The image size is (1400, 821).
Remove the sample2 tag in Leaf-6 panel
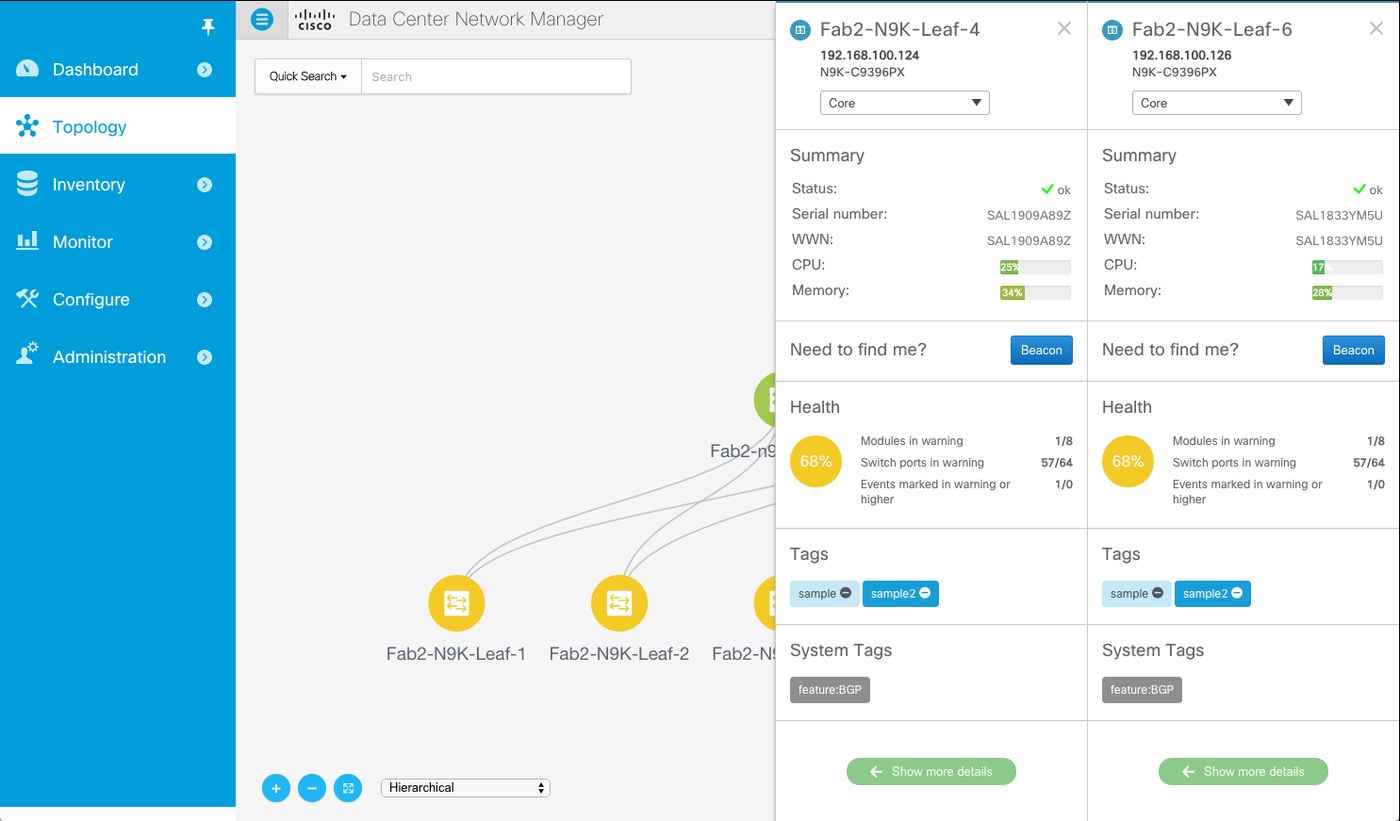pyautogui.click(x=1236, y=593)
